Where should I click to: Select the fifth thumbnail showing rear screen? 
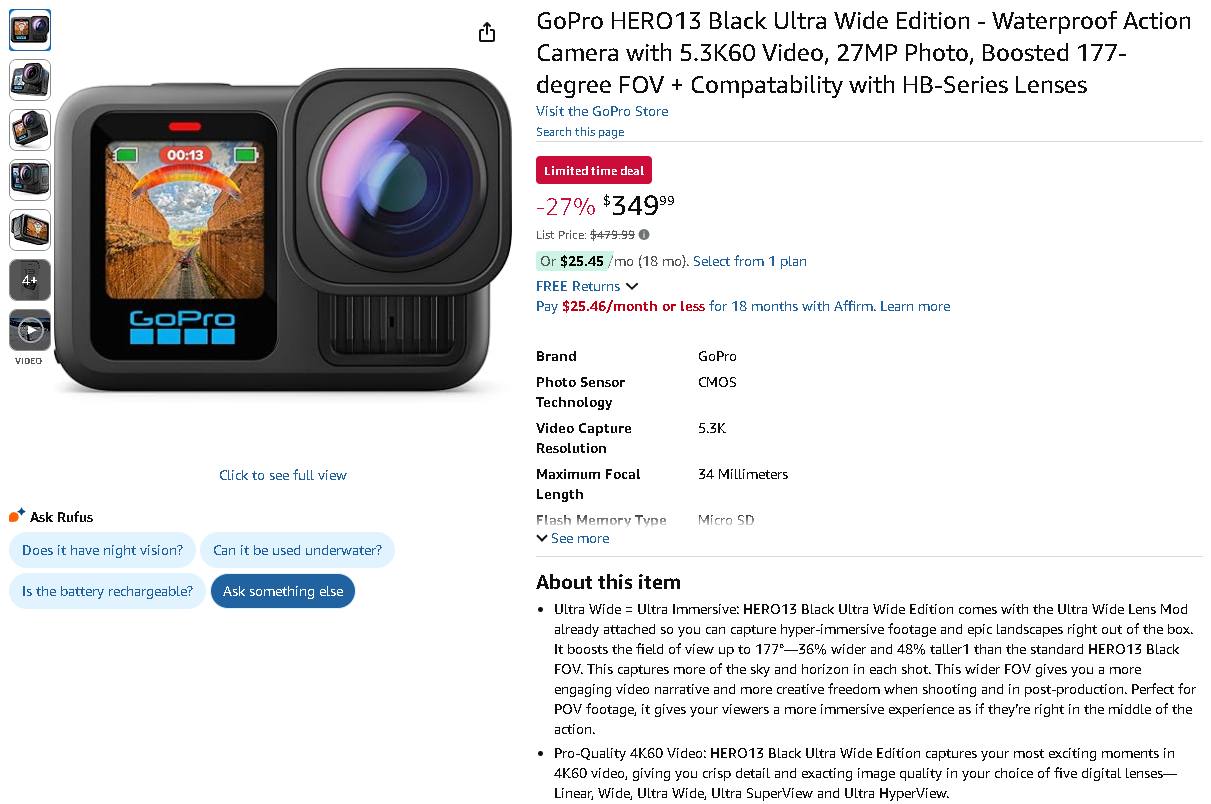pyautogui.click(x=30, y=230)
